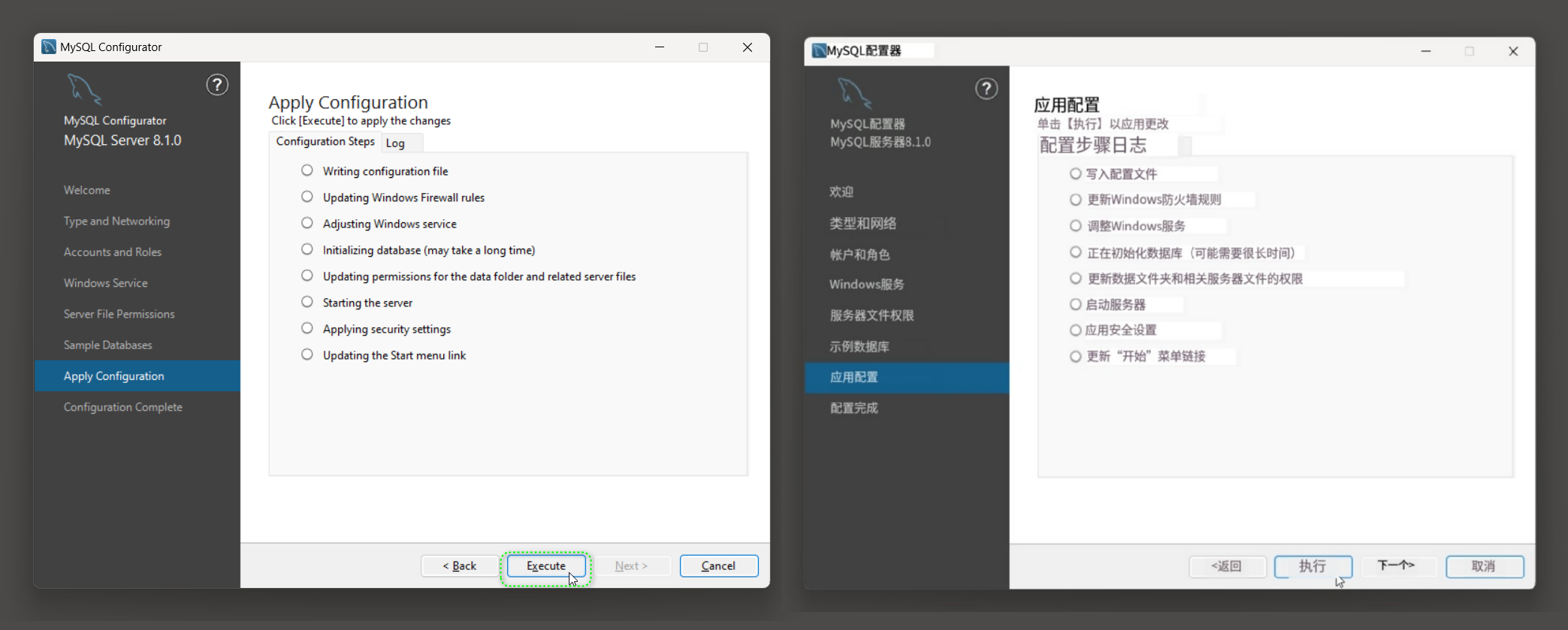Select 'Applying security settings' step radio
The image size is (1568, 630).
pos(307,328)
